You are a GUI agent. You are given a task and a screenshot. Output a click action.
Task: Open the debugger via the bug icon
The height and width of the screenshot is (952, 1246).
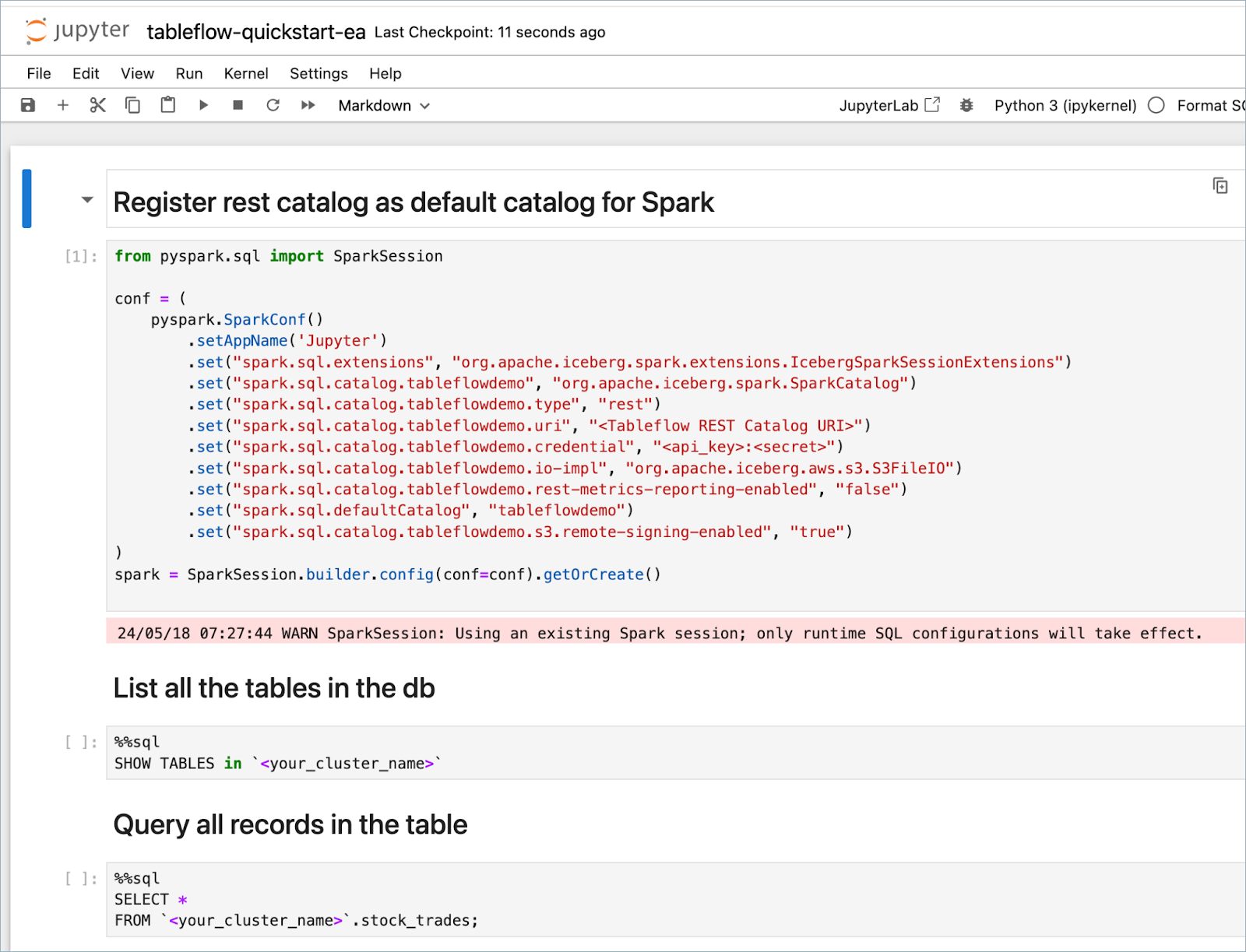966,105
